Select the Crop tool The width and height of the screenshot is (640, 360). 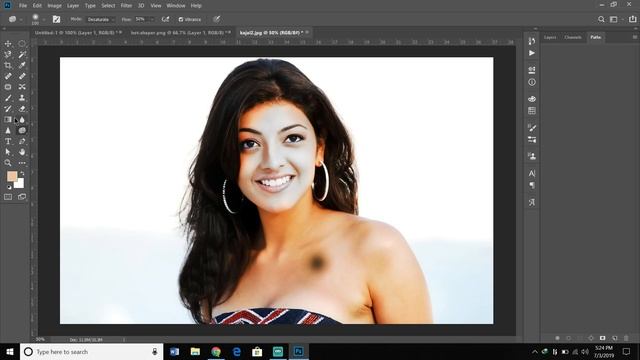pos(8,65)
